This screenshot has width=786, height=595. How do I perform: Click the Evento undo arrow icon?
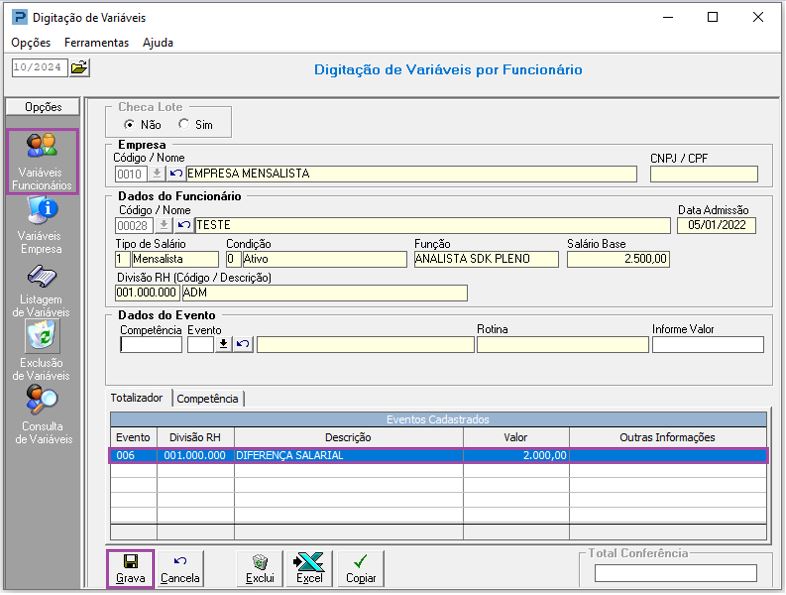(243, 344)
